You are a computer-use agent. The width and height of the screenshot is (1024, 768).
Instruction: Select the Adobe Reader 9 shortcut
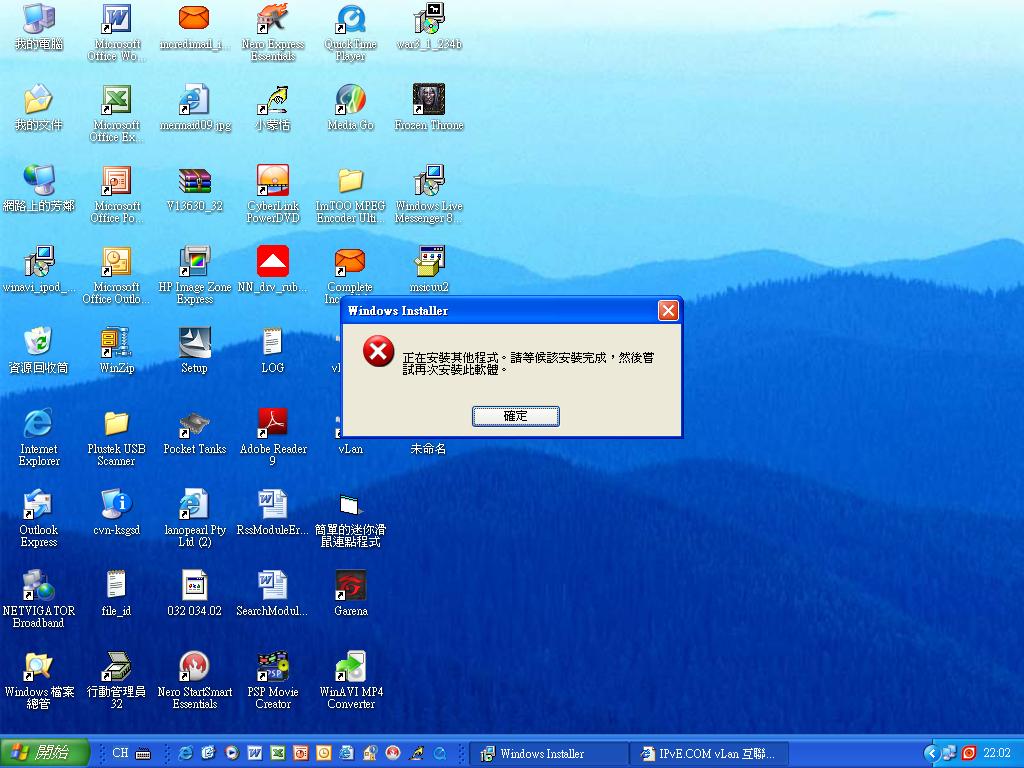click(273, 438)
